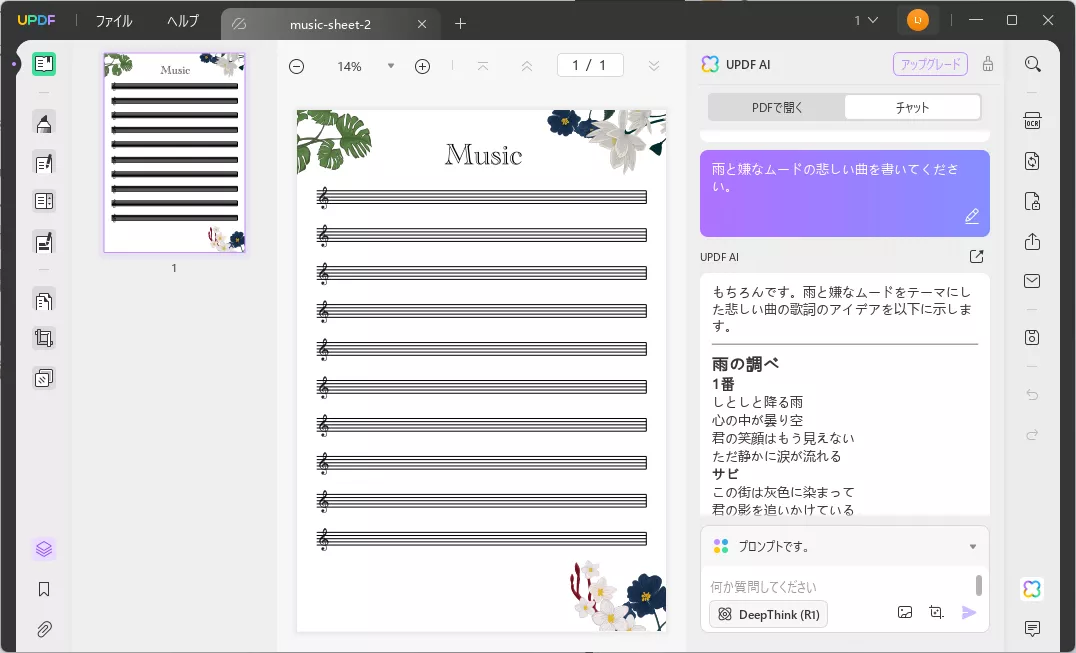The width and height of the screenshot is (1076, 653).
Task: Expand the zoom level dropdown
Action: coord(391,67)
